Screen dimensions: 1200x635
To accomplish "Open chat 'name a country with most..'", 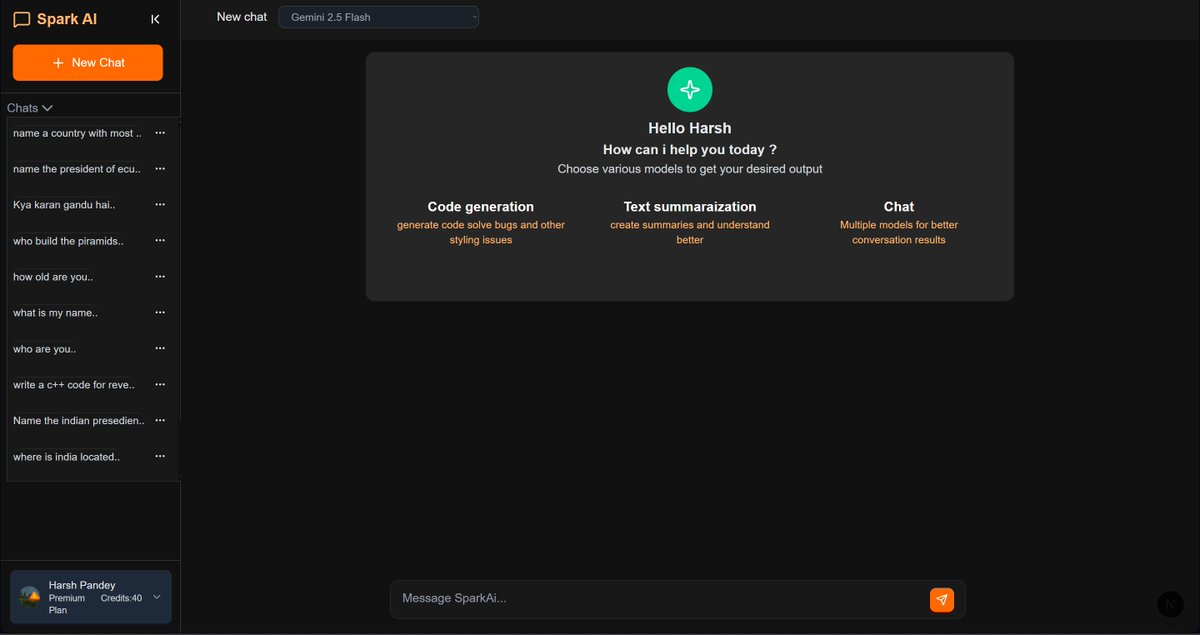I will click(x=77, y=133).
